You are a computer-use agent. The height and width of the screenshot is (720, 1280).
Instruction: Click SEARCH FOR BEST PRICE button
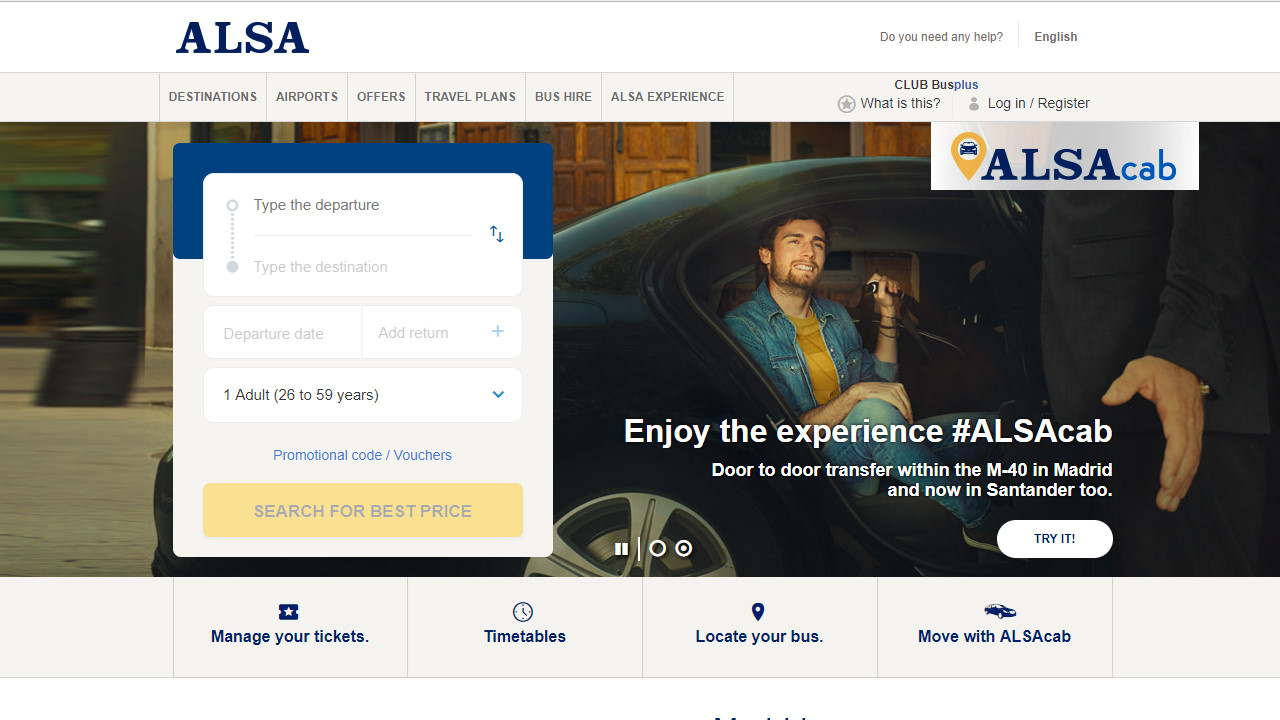tap(363, 511)
